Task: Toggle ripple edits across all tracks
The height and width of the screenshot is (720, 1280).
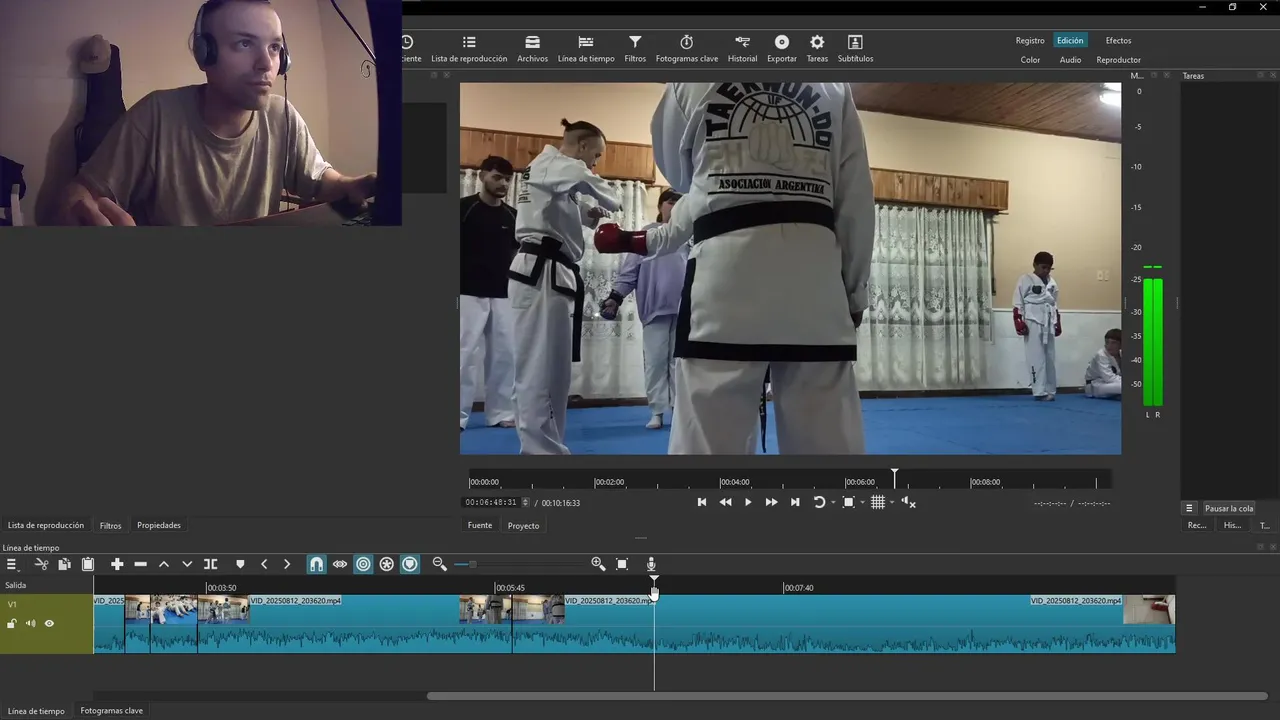Action: click(387, 564)
